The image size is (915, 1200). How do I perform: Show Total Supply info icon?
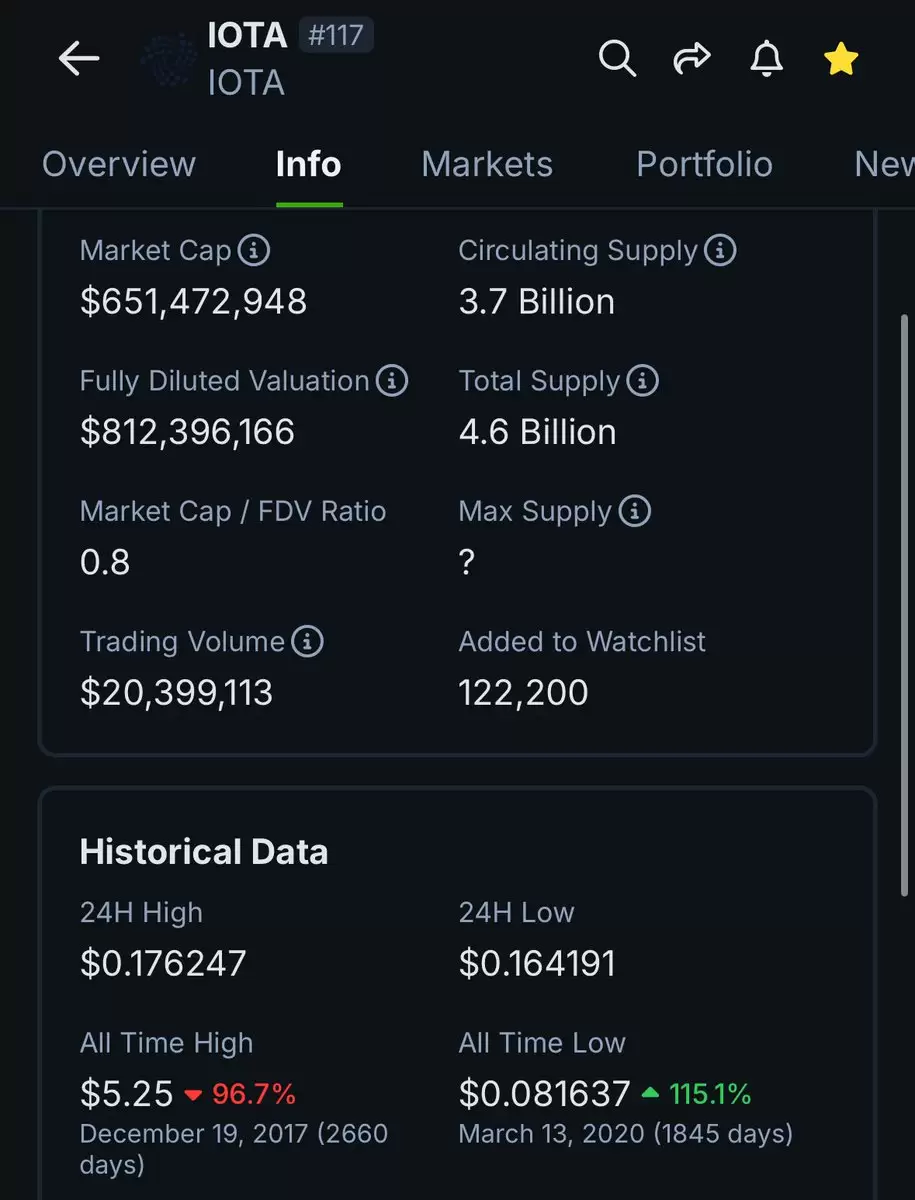coord(643,381)
